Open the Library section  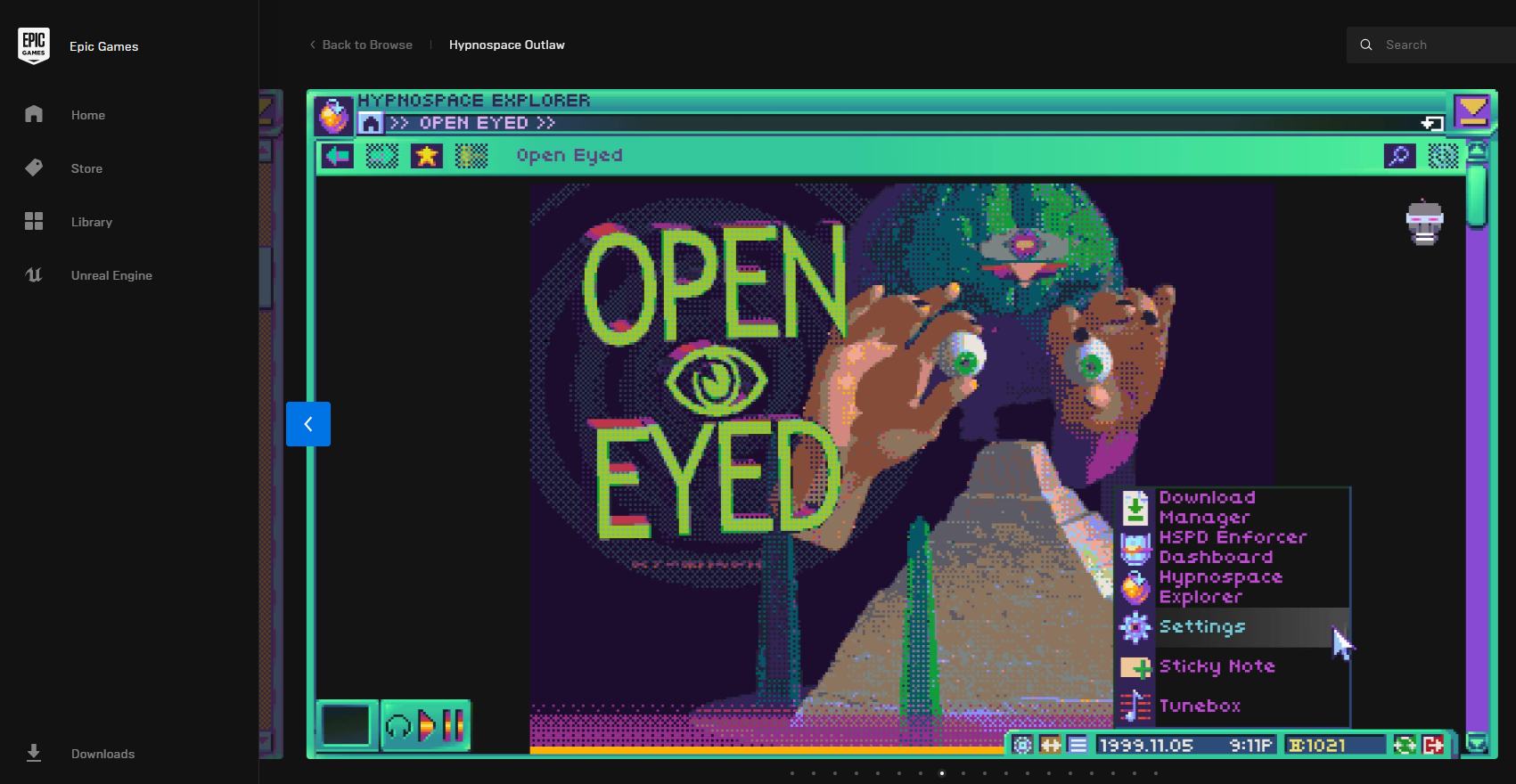[x=92, y=222]
